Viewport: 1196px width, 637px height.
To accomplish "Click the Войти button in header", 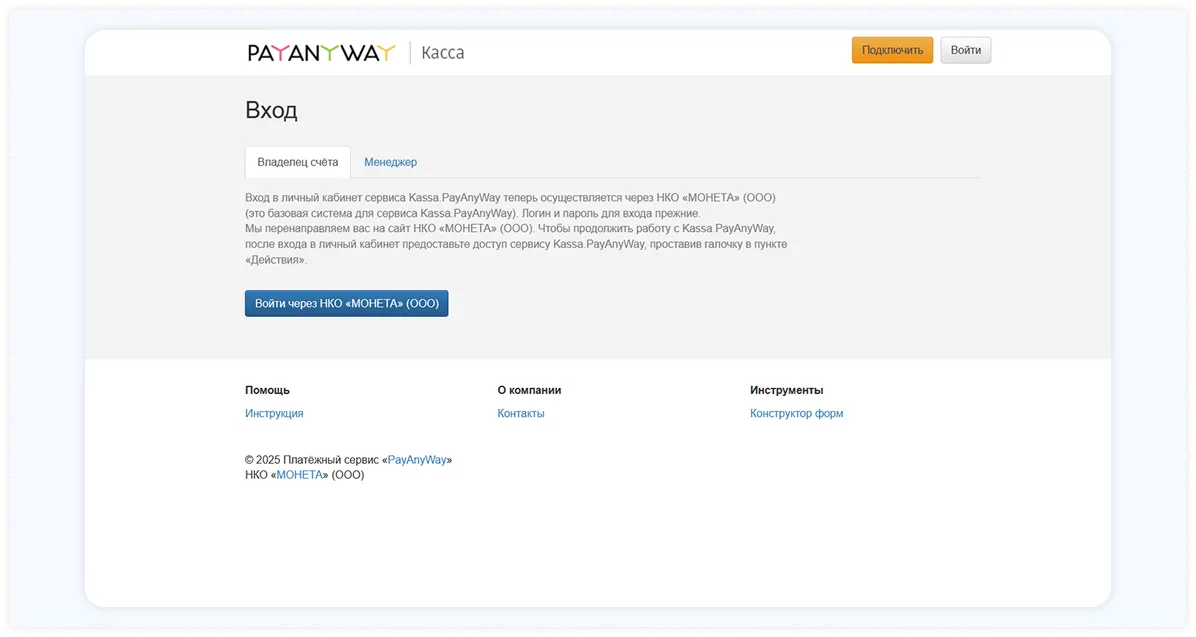I will 965,50.
